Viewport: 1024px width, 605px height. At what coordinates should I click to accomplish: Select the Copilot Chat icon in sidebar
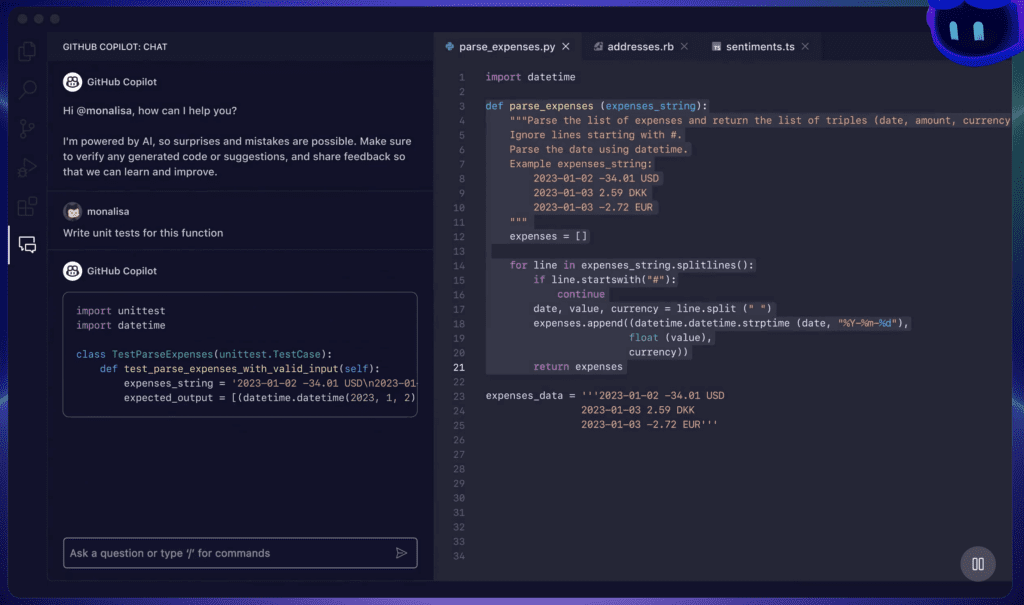pos(27,244)
